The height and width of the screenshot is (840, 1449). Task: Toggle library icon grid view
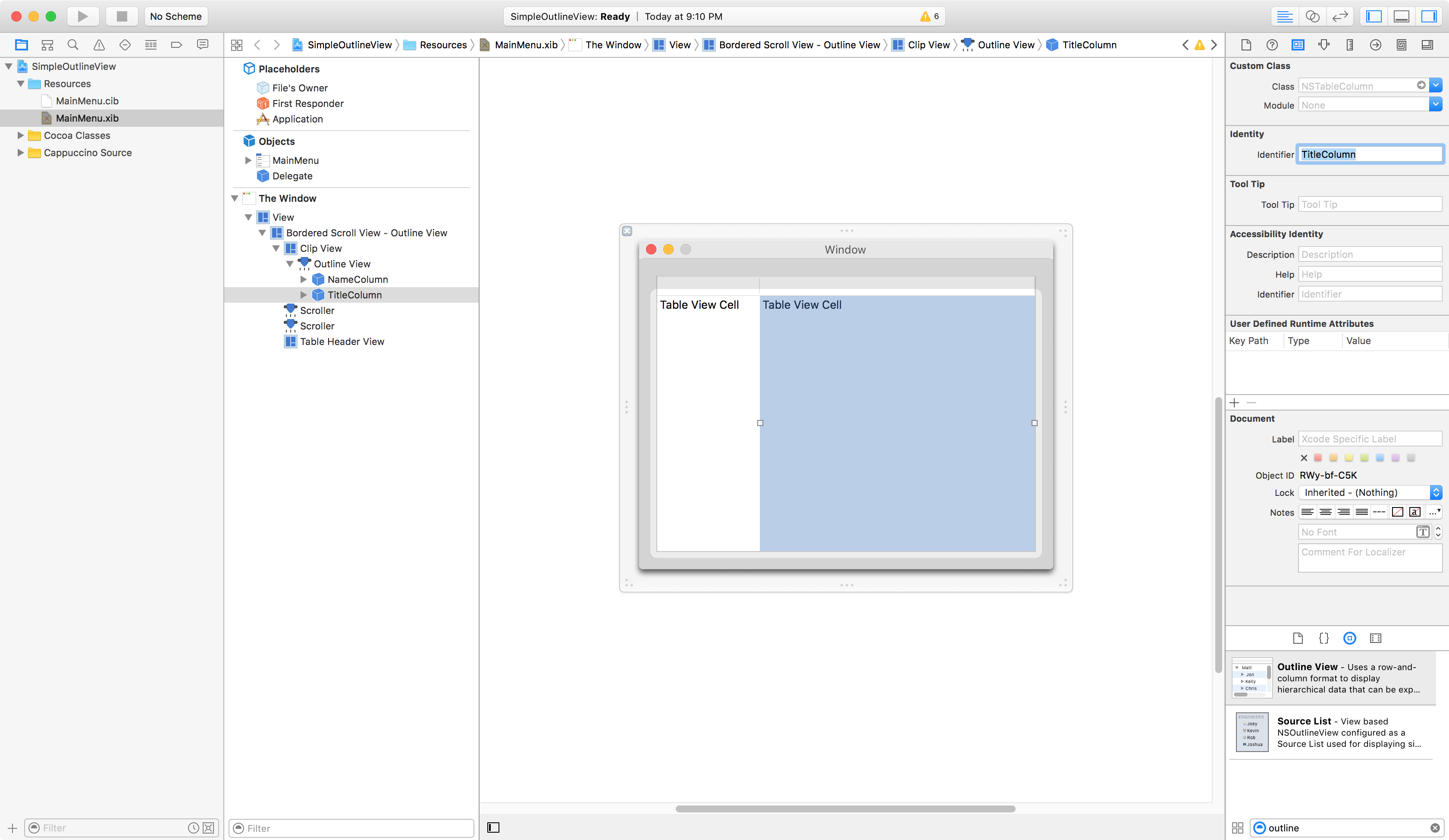(x=1237, y=827)
